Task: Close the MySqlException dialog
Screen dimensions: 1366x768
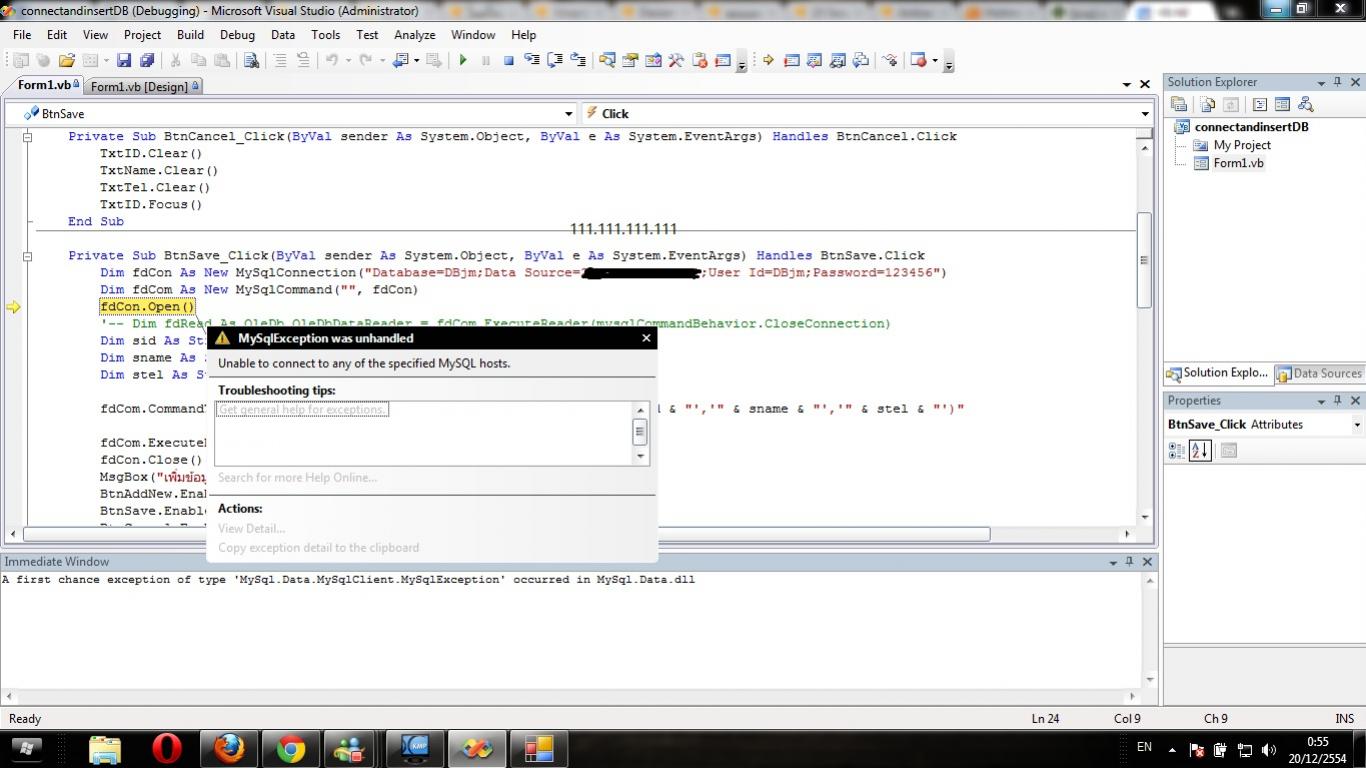Action: point(646,338)
